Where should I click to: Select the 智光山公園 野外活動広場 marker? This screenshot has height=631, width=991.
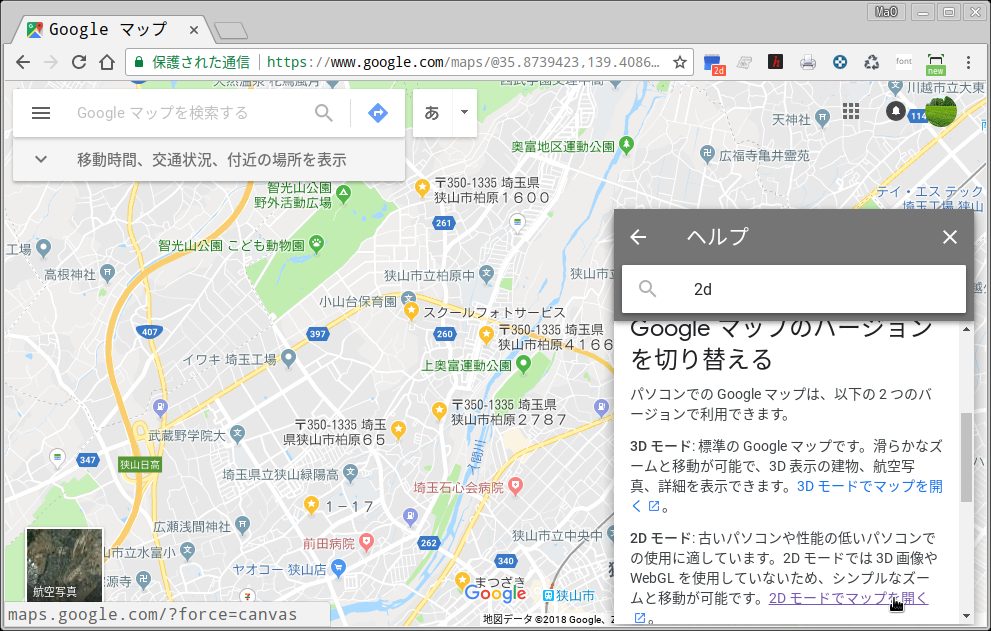pyautogui.click(x=343, y=193)
